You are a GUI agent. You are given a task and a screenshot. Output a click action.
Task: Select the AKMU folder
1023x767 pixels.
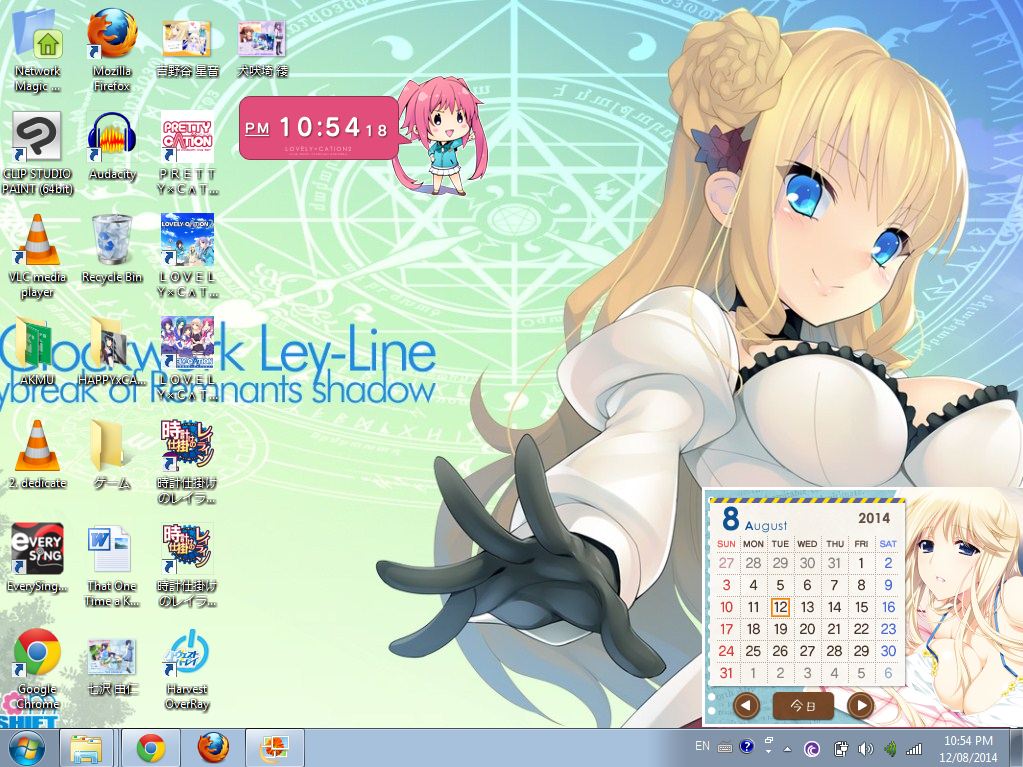tap(37, 351)
